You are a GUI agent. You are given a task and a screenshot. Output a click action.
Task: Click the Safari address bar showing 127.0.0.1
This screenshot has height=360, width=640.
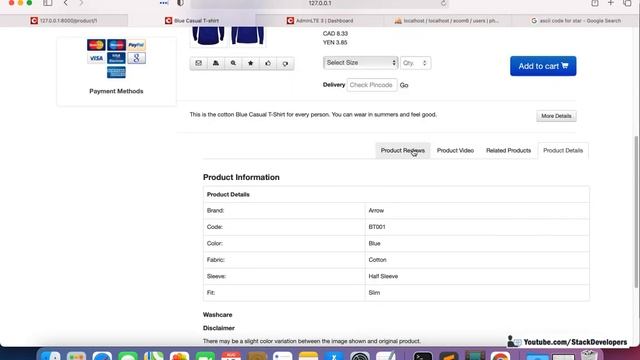click(320, 3)
